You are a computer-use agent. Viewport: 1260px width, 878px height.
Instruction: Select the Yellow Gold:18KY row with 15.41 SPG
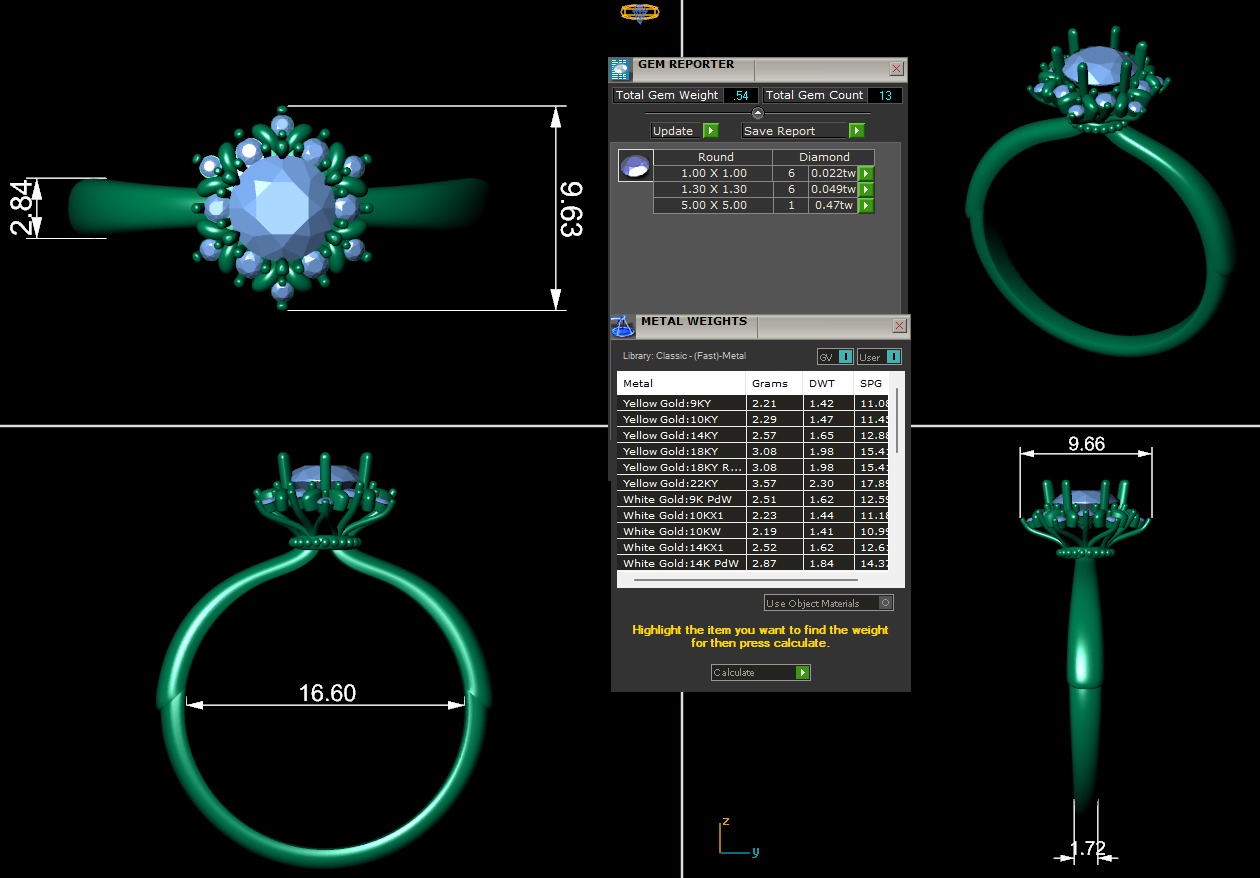pos(753,451)
